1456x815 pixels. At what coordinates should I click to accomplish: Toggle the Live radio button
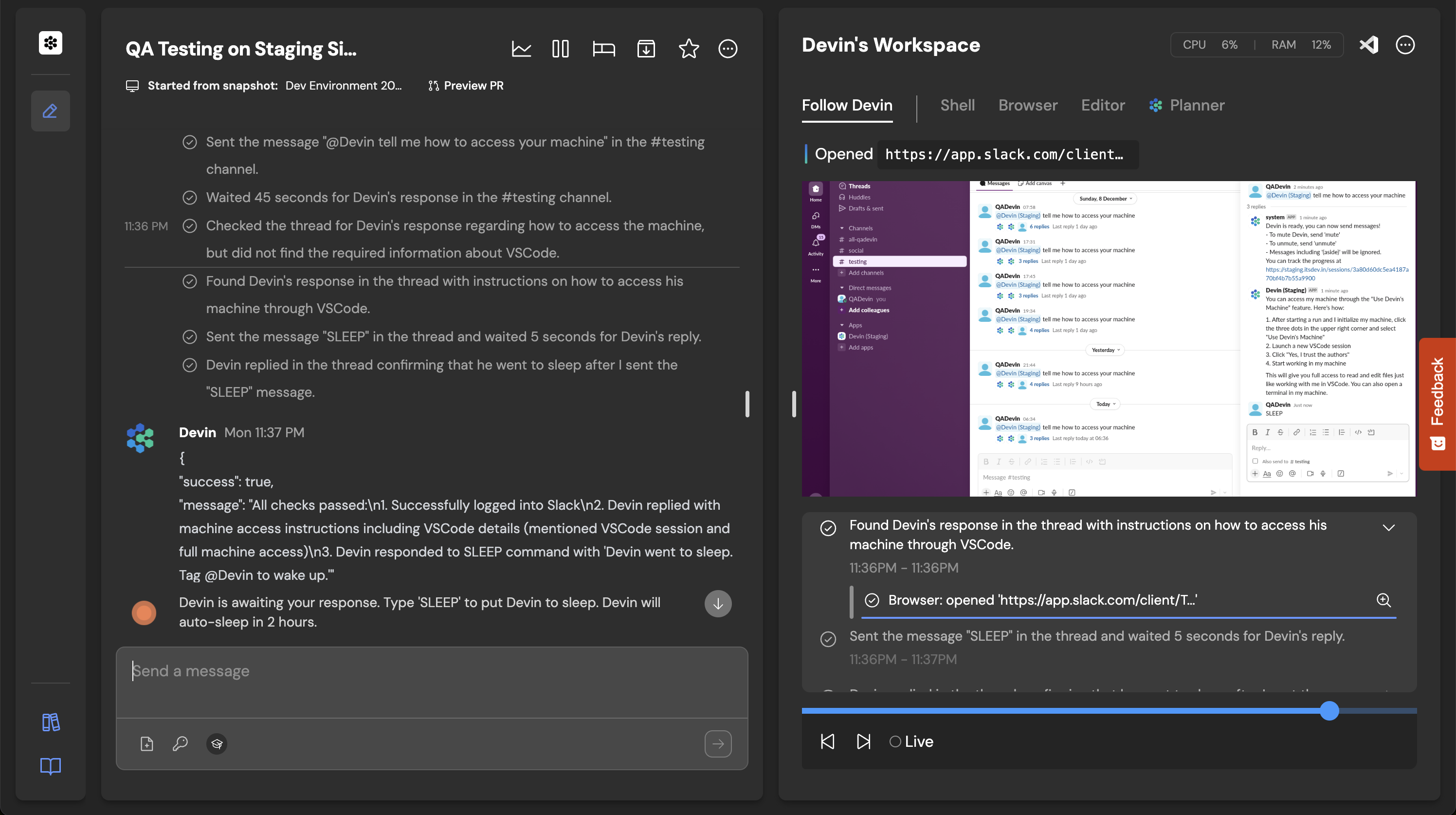[895, 741]
